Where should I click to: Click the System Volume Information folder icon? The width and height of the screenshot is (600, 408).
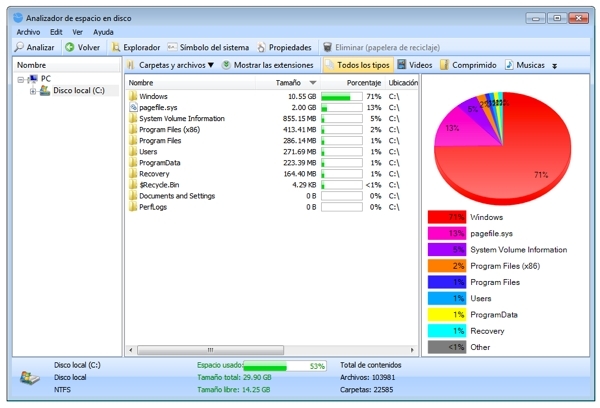click(x=133, y=118)
